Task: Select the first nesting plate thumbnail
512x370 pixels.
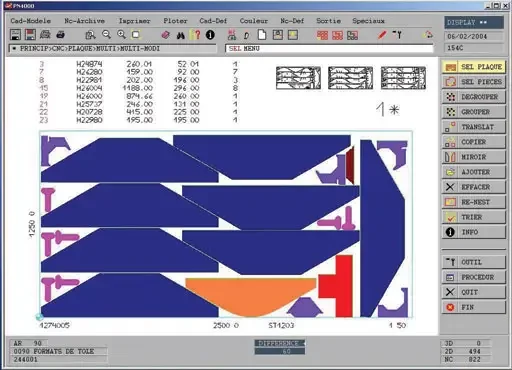Action: (298, 78)
